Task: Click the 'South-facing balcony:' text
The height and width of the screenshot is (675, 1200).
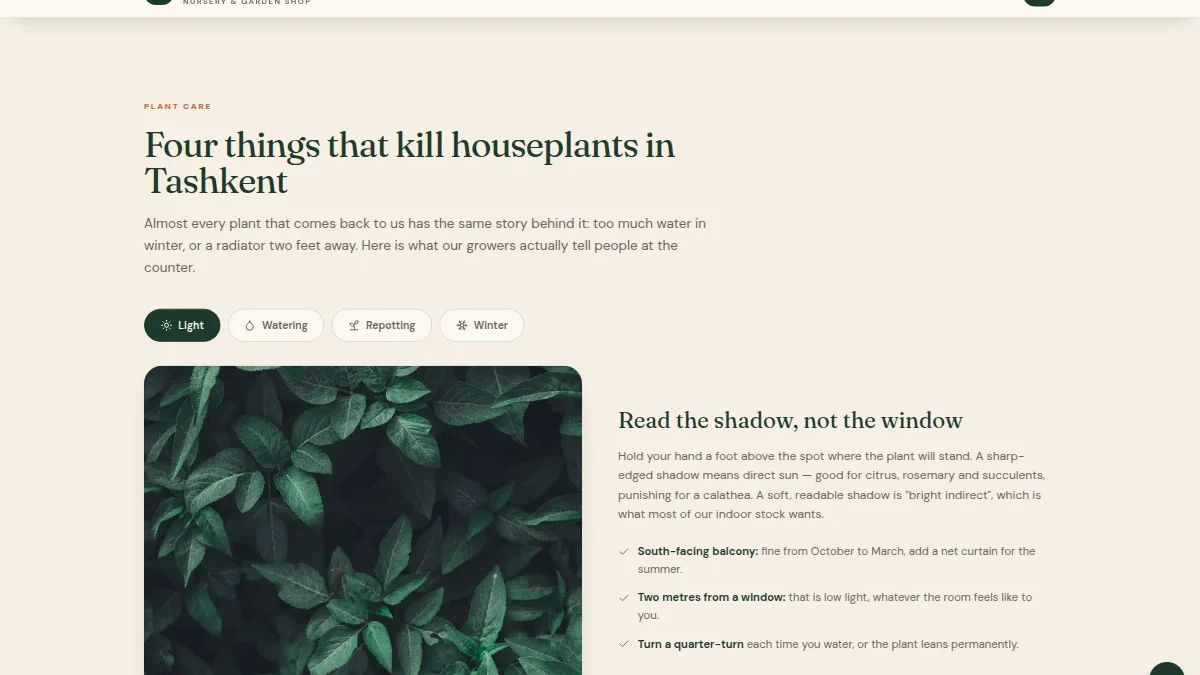Action: point(698,551)
